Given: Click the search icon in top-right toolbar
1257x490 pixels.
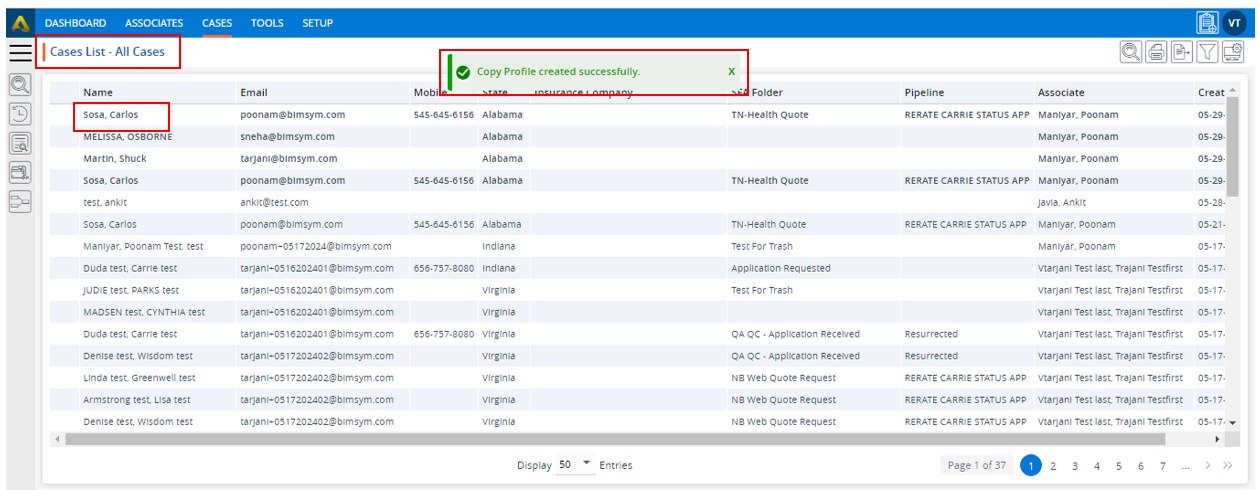Looking at the screenshot, I should click(x=1132, y=53).
